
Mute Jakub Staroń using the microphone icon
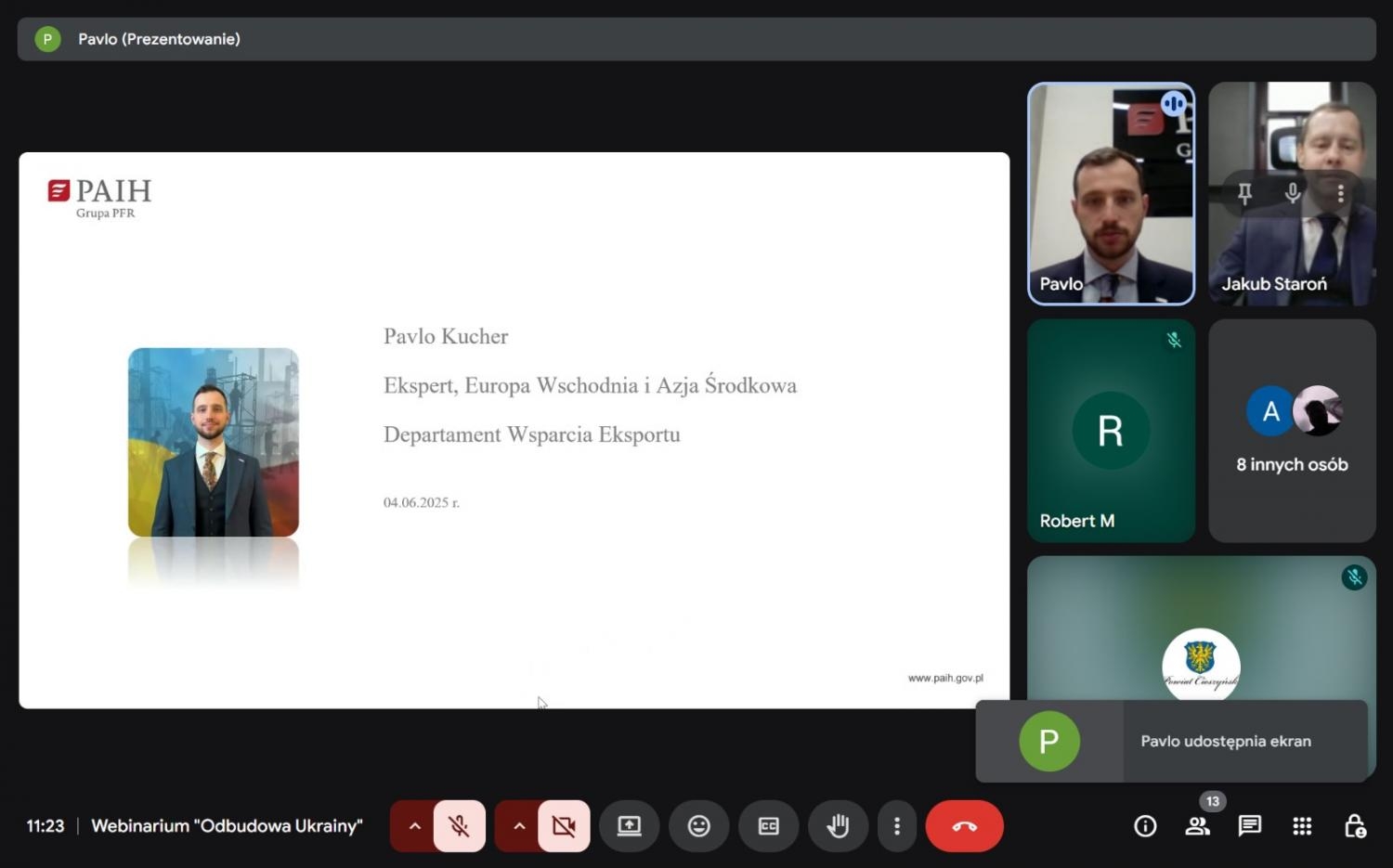click(x=1292, y=193)
